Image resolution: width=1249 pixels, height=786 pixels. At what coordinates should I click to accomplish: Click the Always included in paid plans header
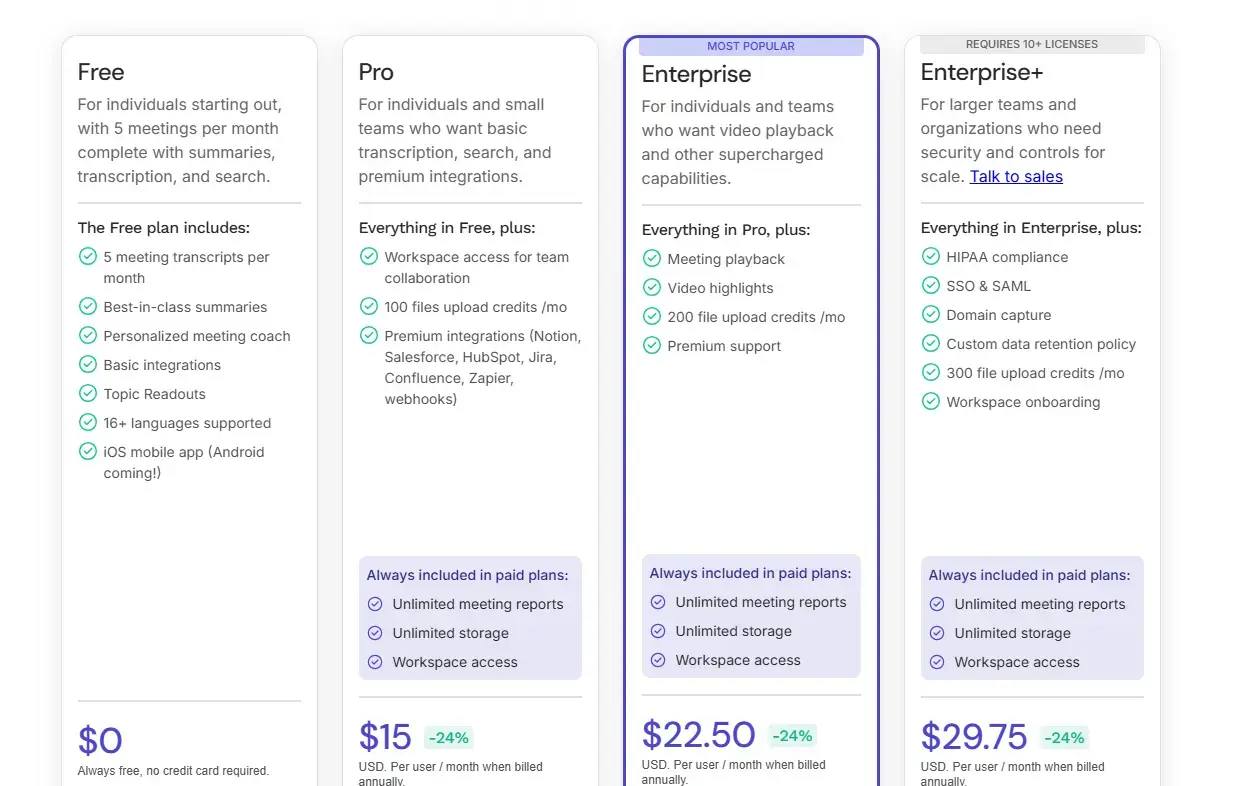tap(468, 575)
